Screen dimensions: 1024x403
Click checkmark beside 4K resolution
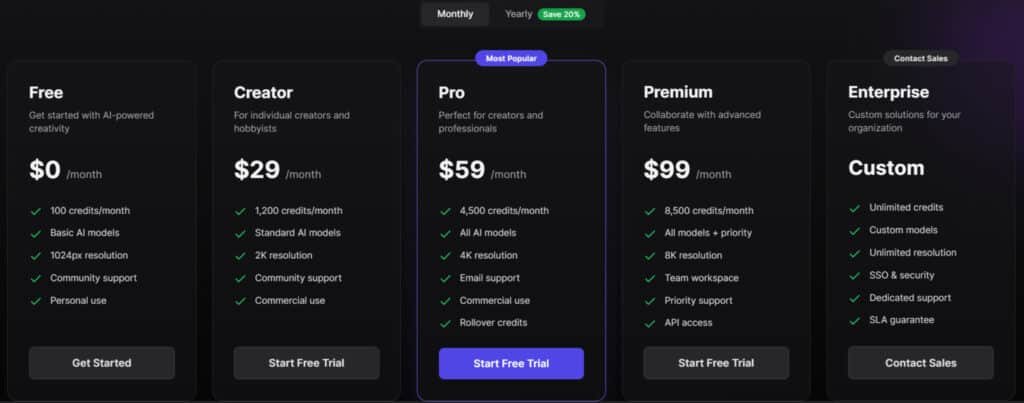pyautogui.click(x=445, y=255)
